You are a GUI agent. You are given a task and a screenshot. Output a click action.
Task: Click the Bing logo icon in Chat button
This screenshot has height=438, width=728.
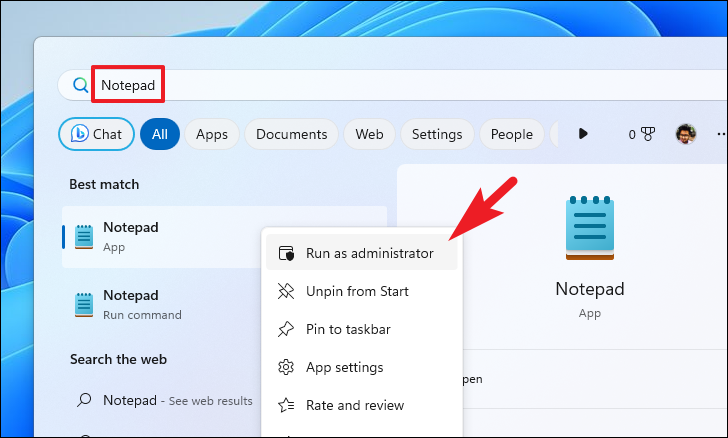point(79,134)
